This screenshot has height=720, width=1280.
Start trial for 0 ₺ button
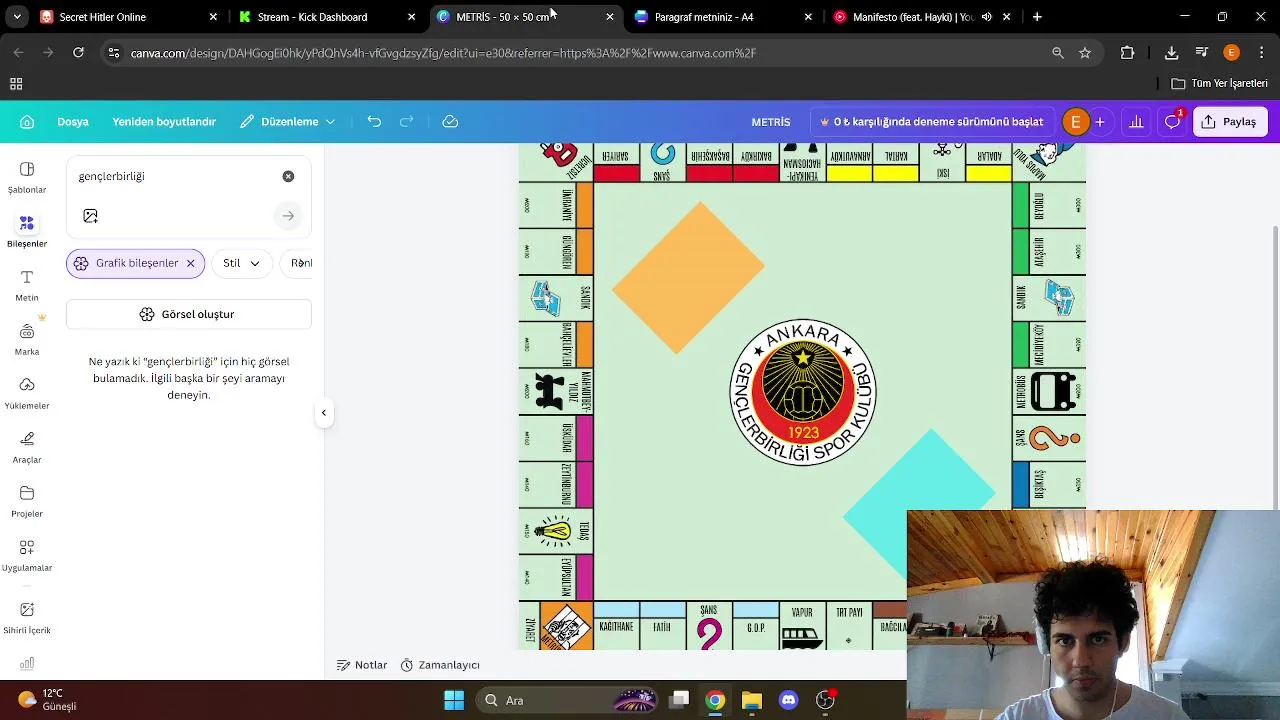tap(931, 122)
